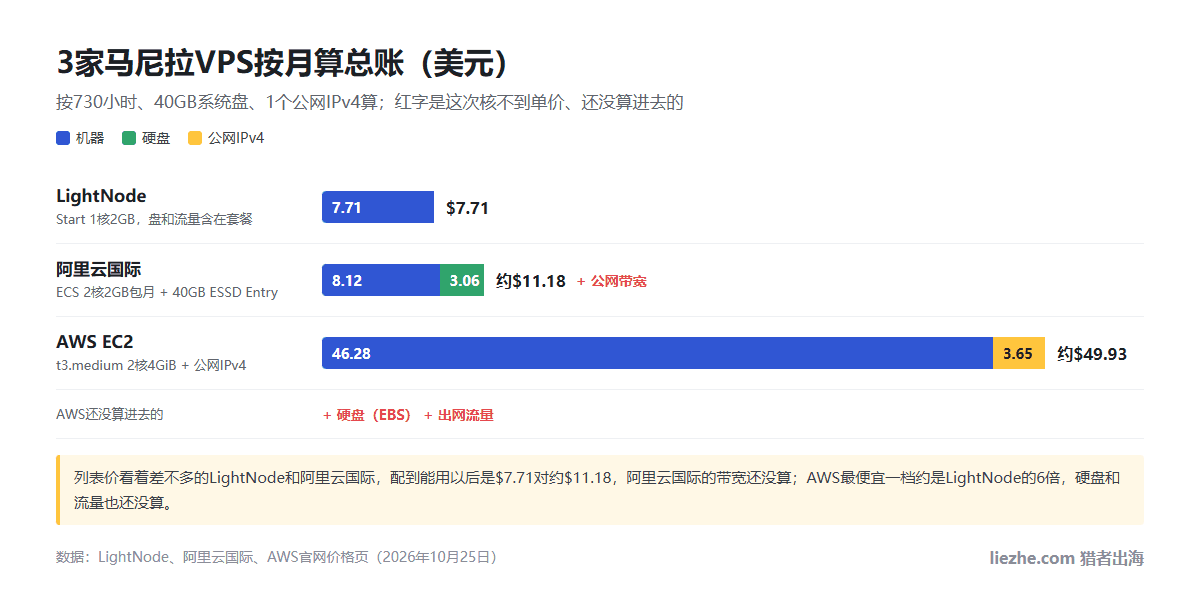This screenshot has height=612, width=1200.
Task: Click the red + 出网流量 note
Action: (x=459, y=414)
